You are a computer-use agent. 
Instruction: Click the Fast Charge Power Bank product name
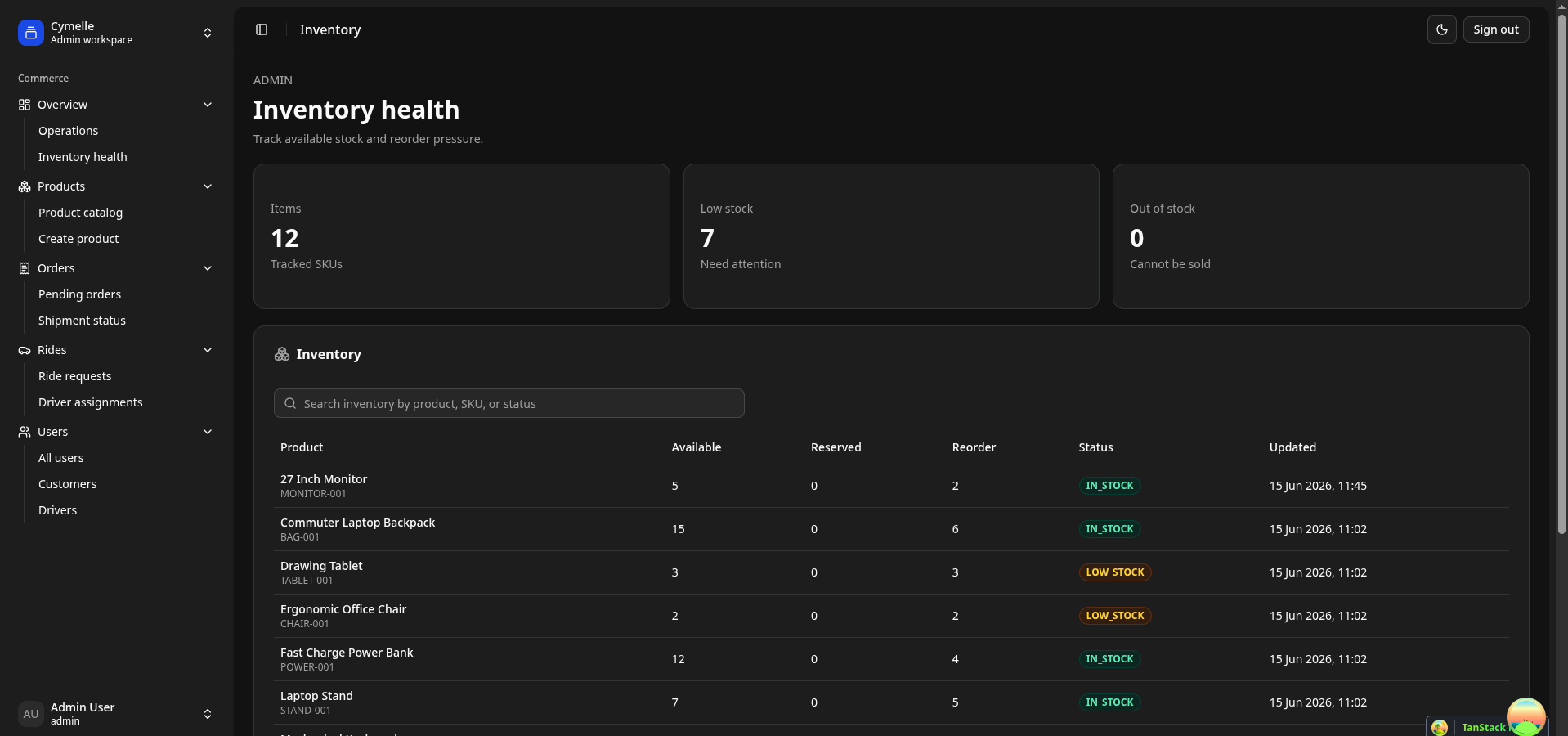(347, 653)
